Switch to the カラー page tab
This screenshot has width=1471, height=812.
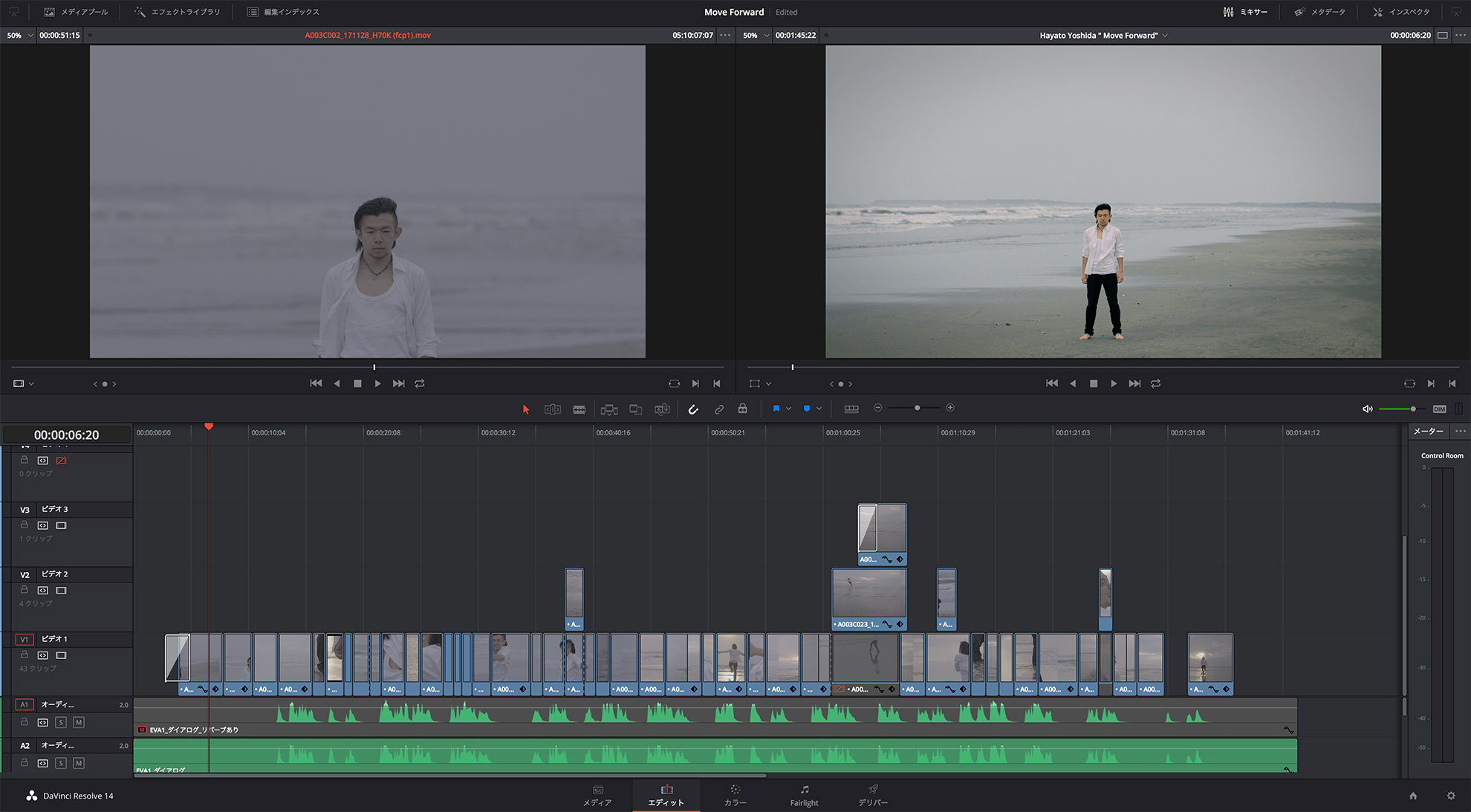coord(735,795)
